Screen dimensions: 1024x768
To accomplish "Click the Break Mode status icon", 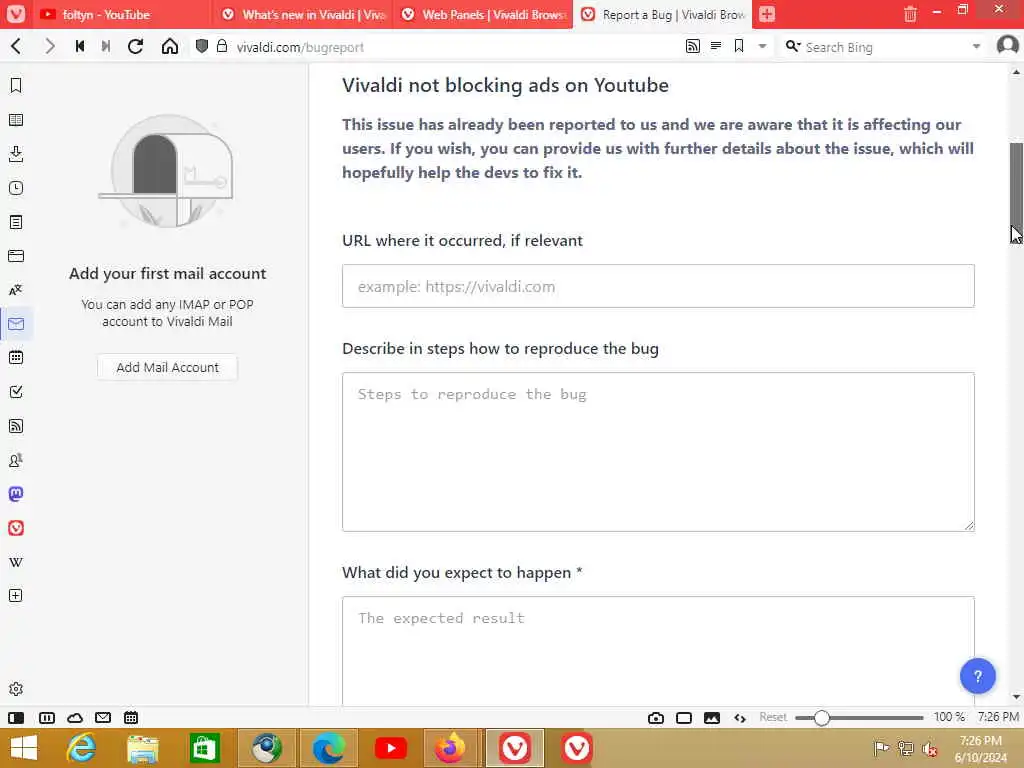I will tap(47, 718).
